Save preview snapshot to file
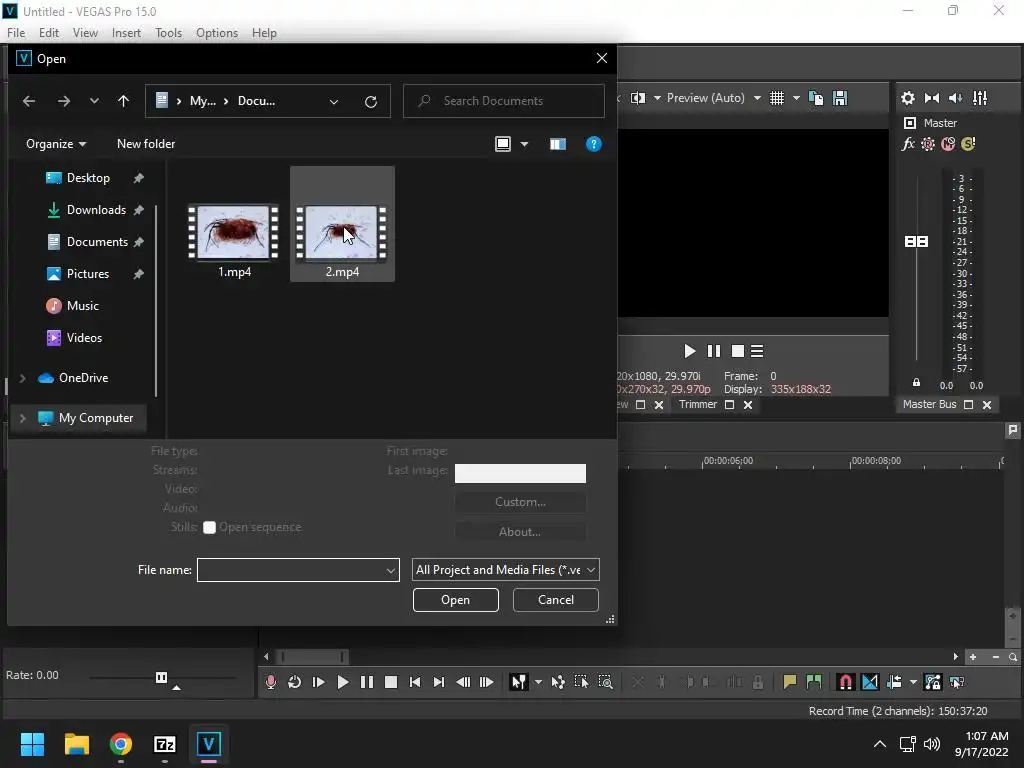Screen dimensions: 1024x768 [840, 98]
